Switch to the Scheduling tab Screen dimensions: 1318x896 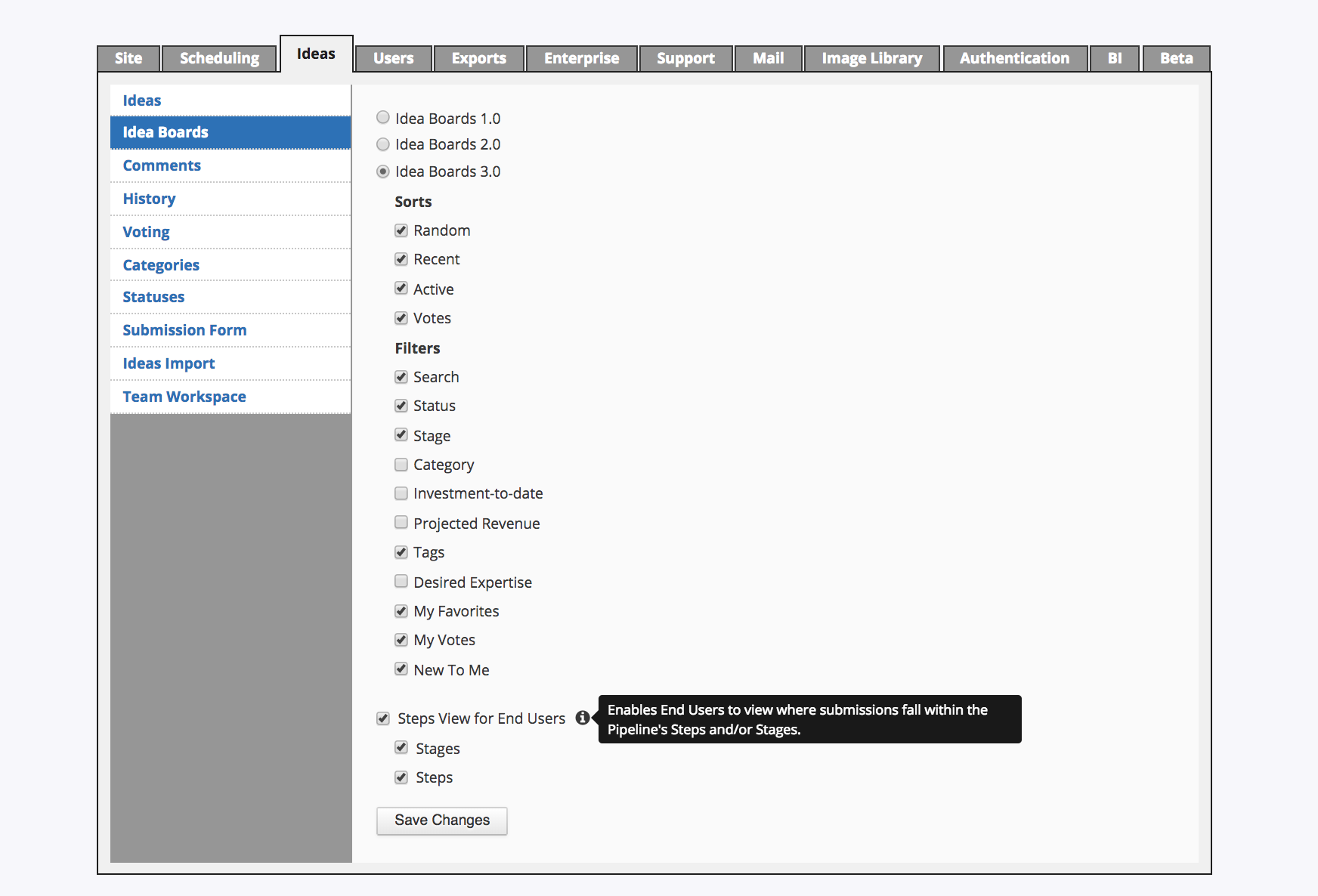click(219, 58)
